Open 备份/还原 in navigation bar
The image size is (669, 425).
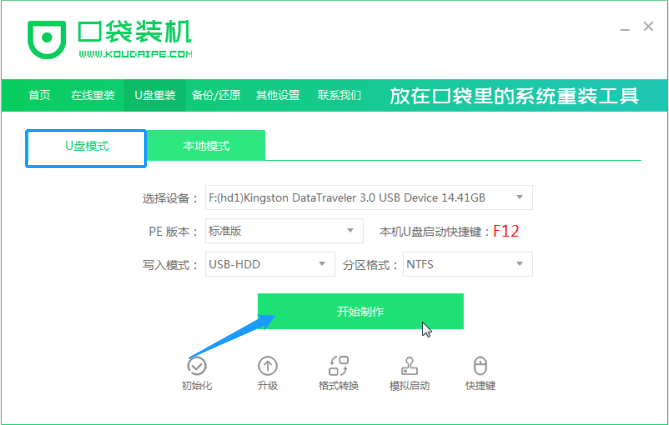coord(215,96)
